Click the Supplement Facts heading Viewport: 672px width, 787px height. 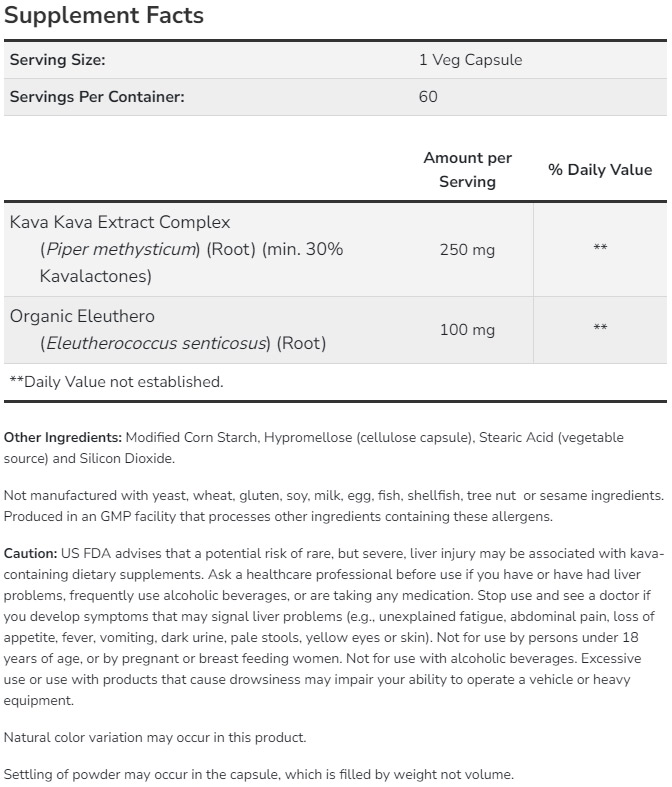(x=104, y=16)
